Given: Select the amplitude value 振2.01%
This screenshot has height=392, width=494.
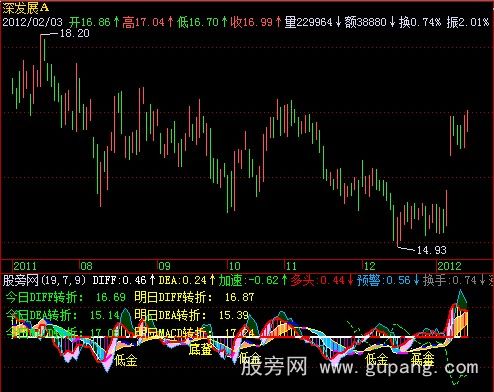Looking at the screenshot, I should 468,22.
